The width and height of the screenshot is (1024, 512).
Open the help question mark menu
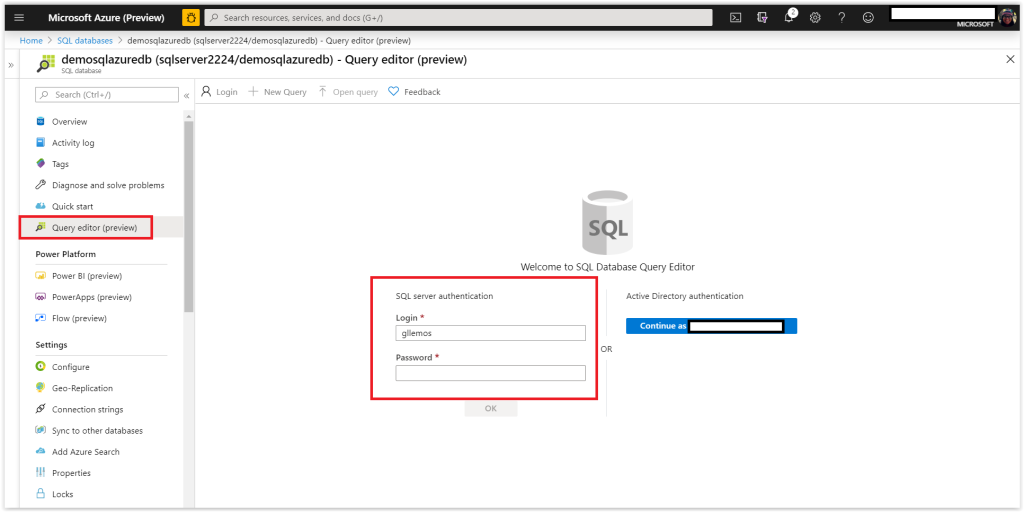842,18
